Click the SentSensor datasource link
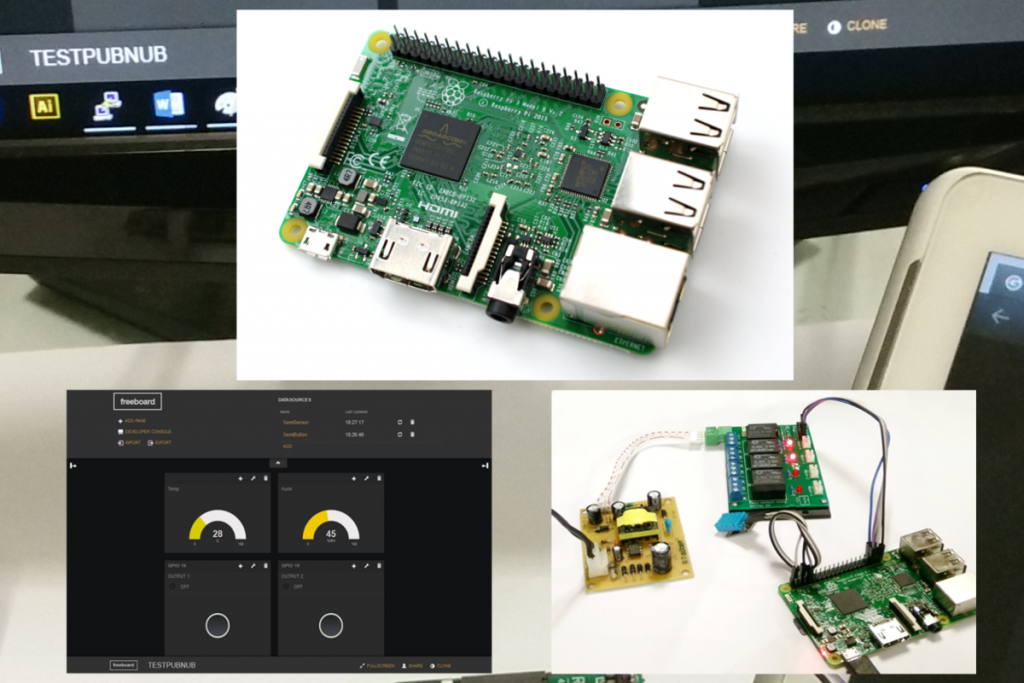 click(x=296, y=422)
